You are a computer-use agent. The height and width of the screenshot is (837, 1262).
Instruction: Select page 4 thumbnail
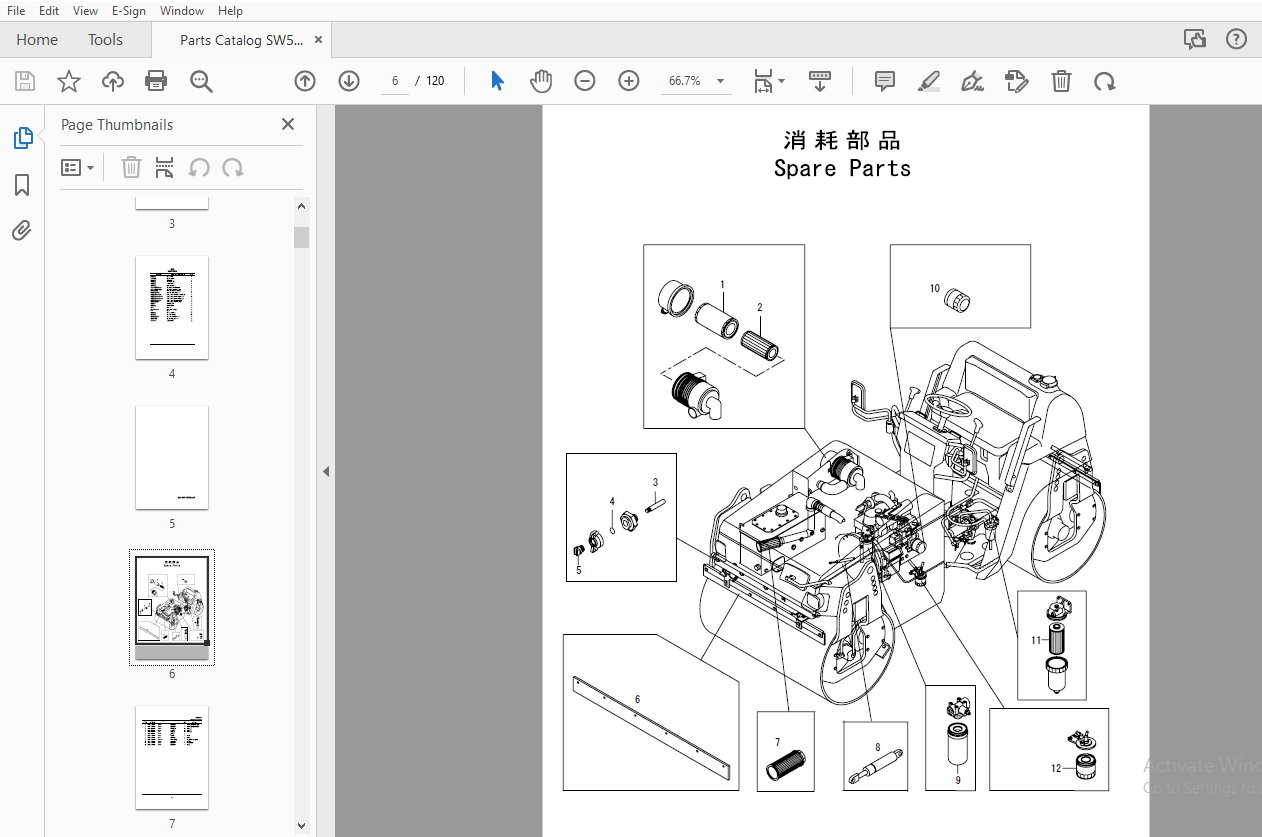172,307
